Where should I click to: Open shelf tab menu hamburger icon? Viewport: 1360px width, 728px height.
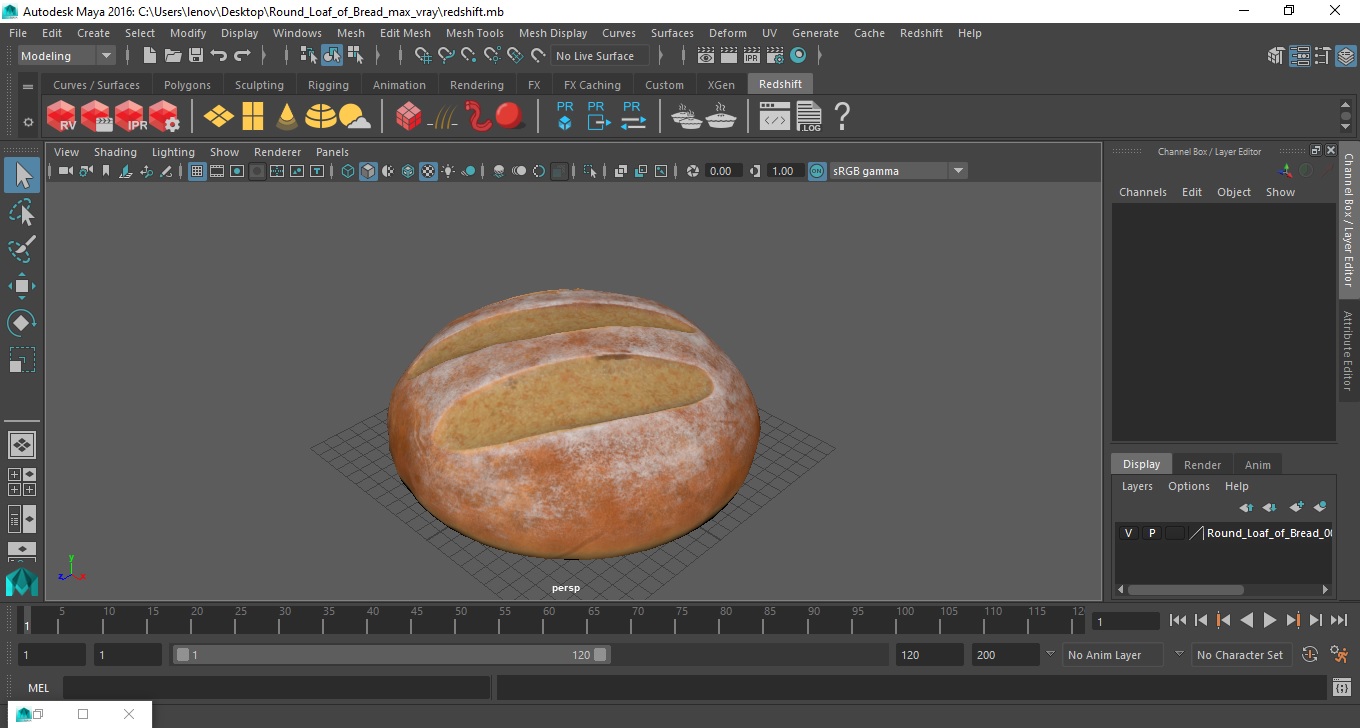click(28, 86)
